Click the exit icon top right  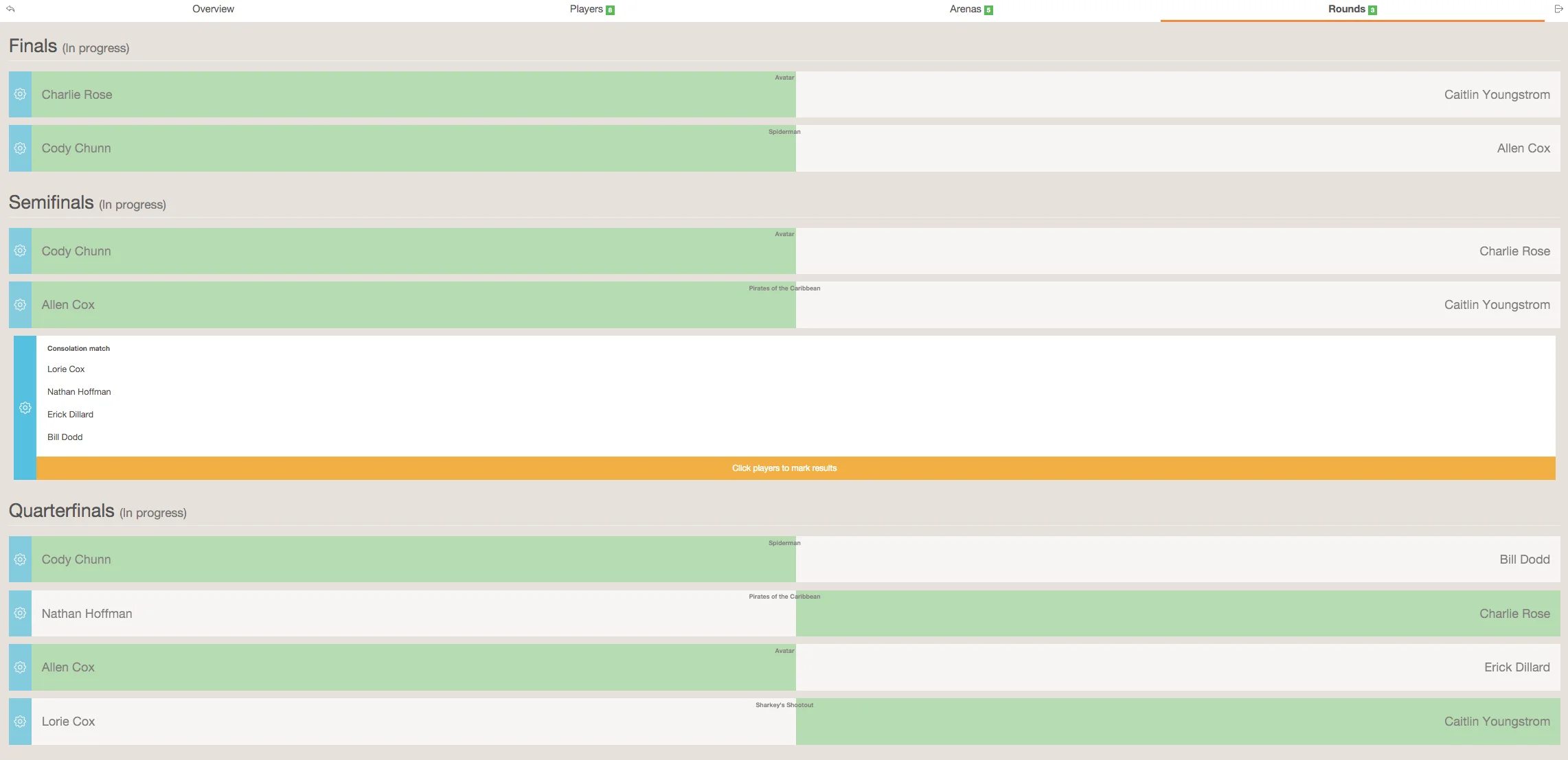1558,9
